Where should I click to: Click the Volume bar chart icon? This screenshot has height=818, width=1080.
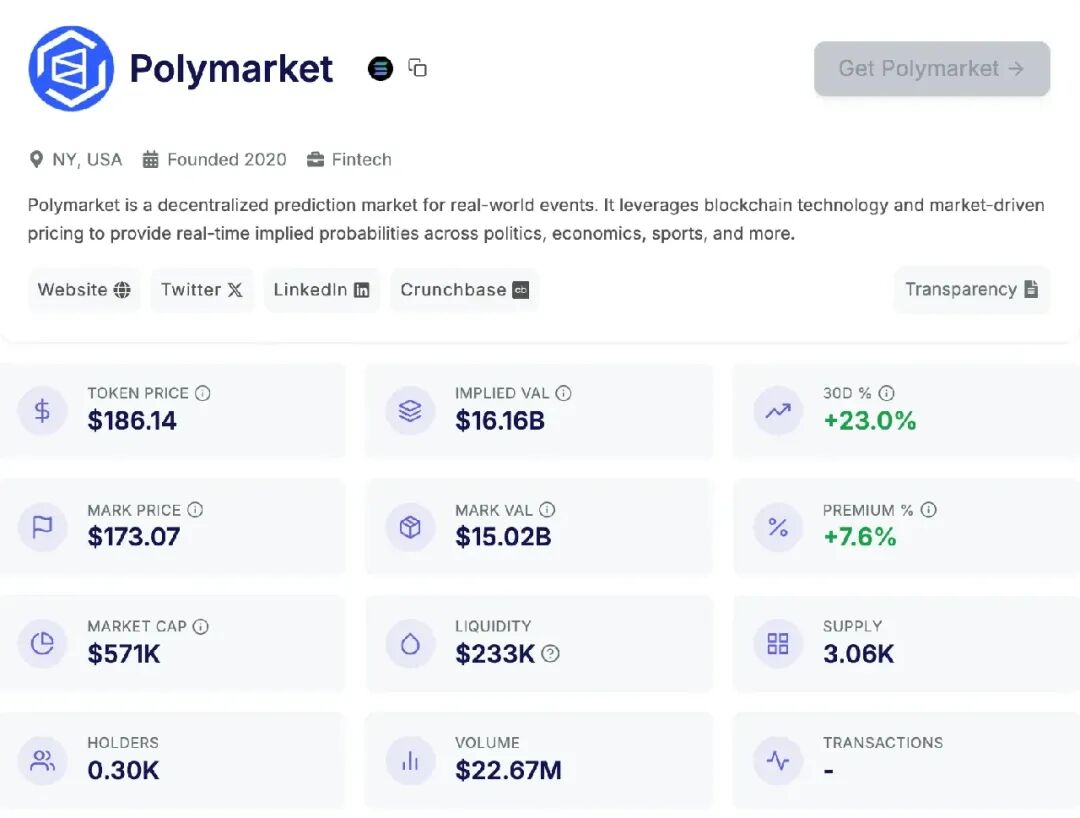410,761
